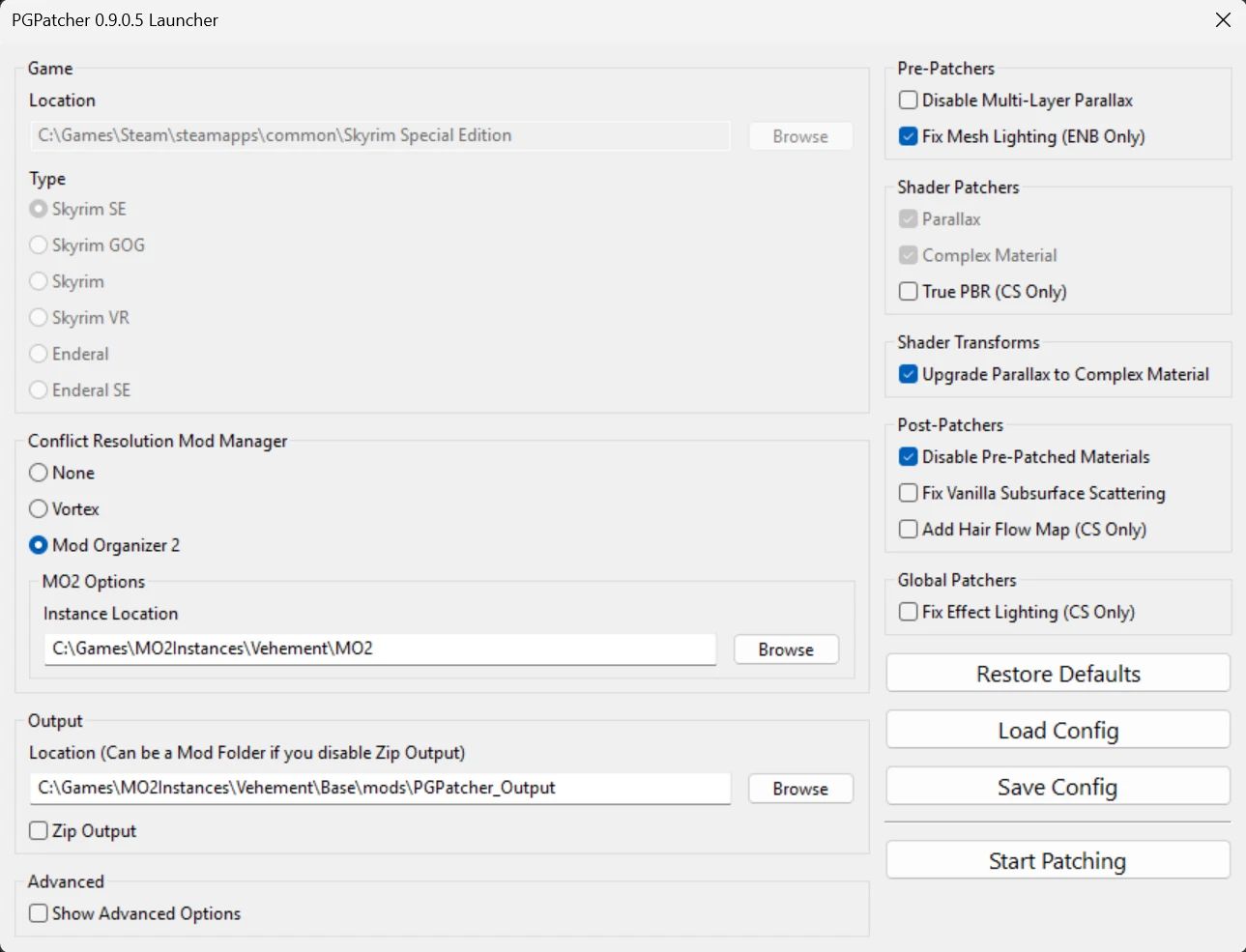Check Add Hair Flow Map option
1246x952 pixels.
pyautogui.click(x=909, y=530)
